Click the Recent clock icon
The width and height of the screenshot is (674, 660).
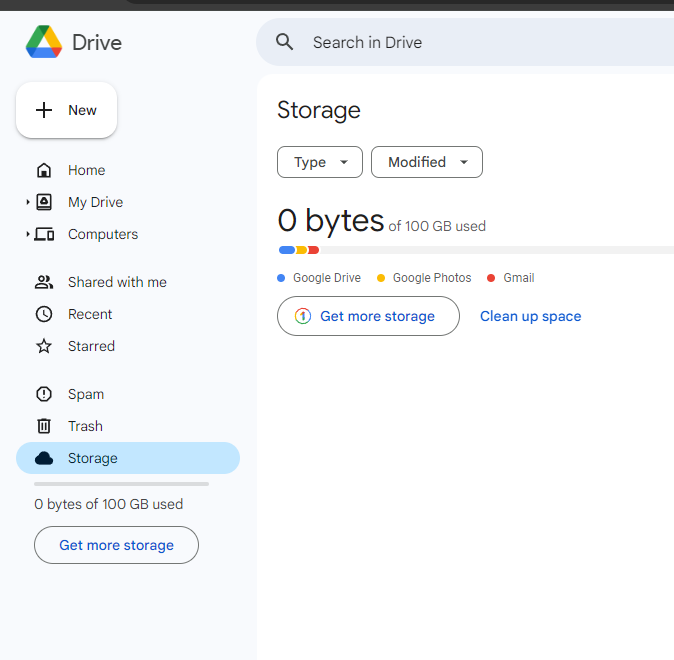tap(44, 314)
